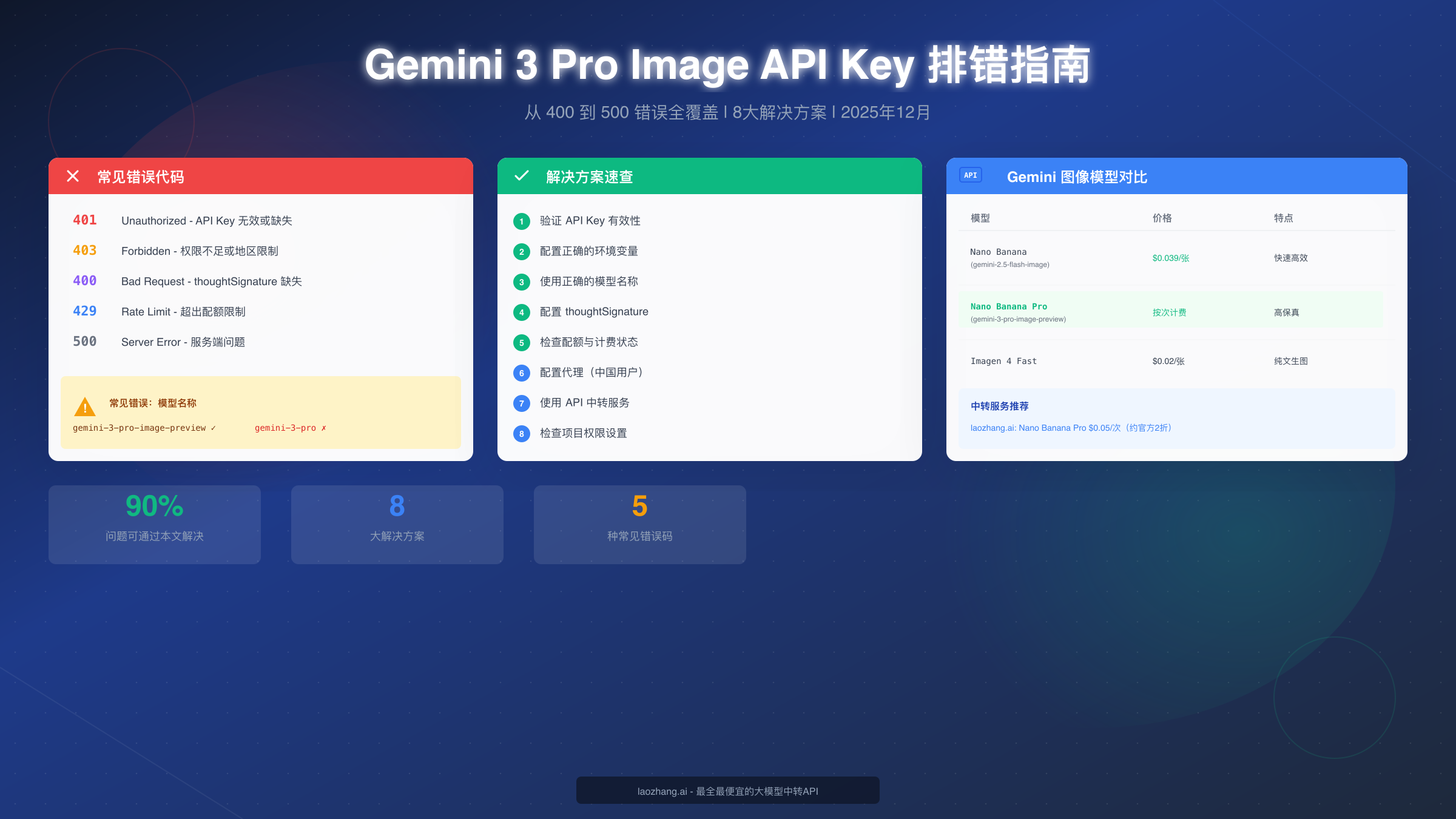1456x819 pixels.
Task: Select the blue API badge icon
Action: (970, 175)
